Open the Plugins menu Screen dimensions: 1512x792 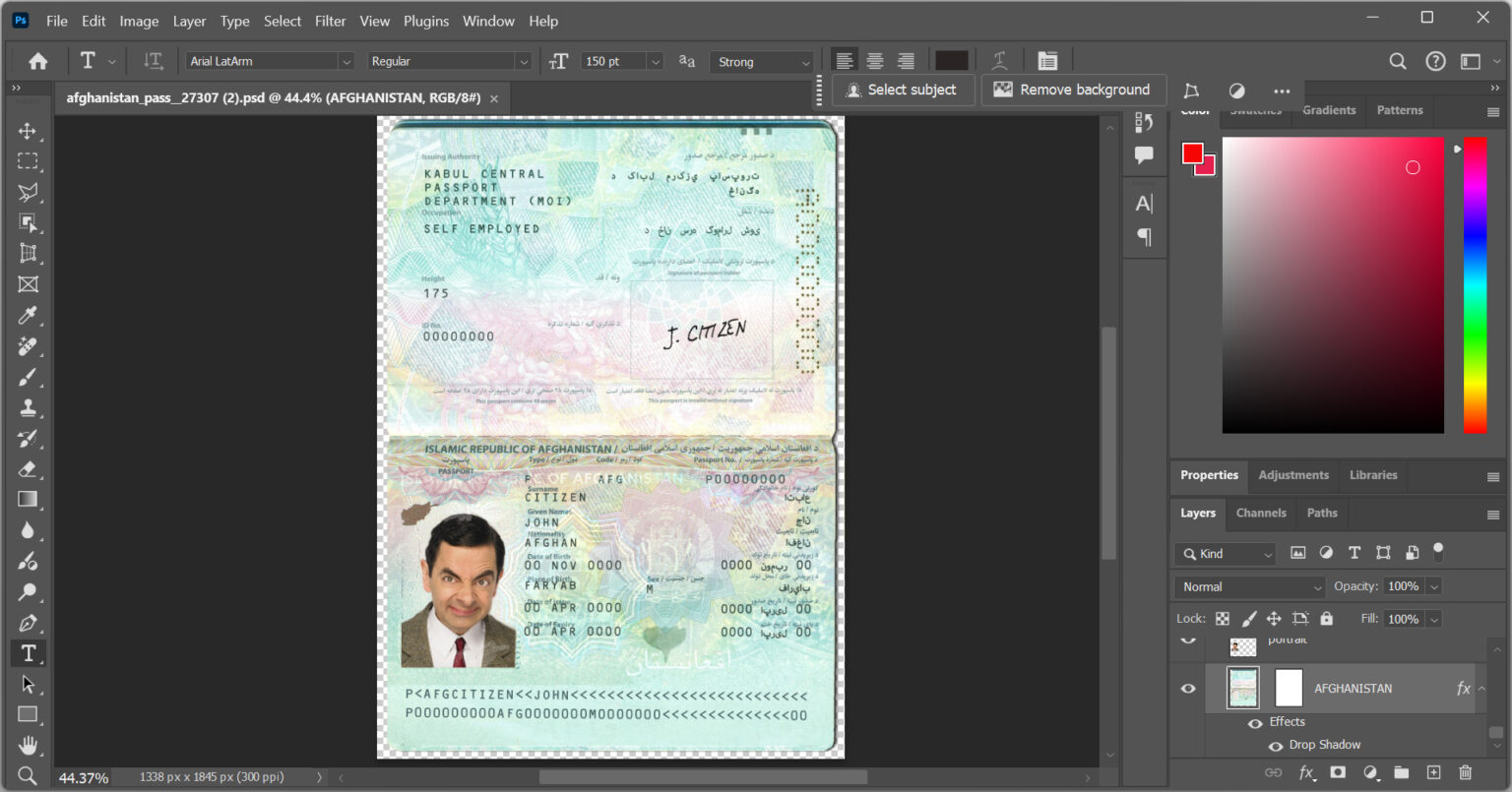click(x=426, y=21)
